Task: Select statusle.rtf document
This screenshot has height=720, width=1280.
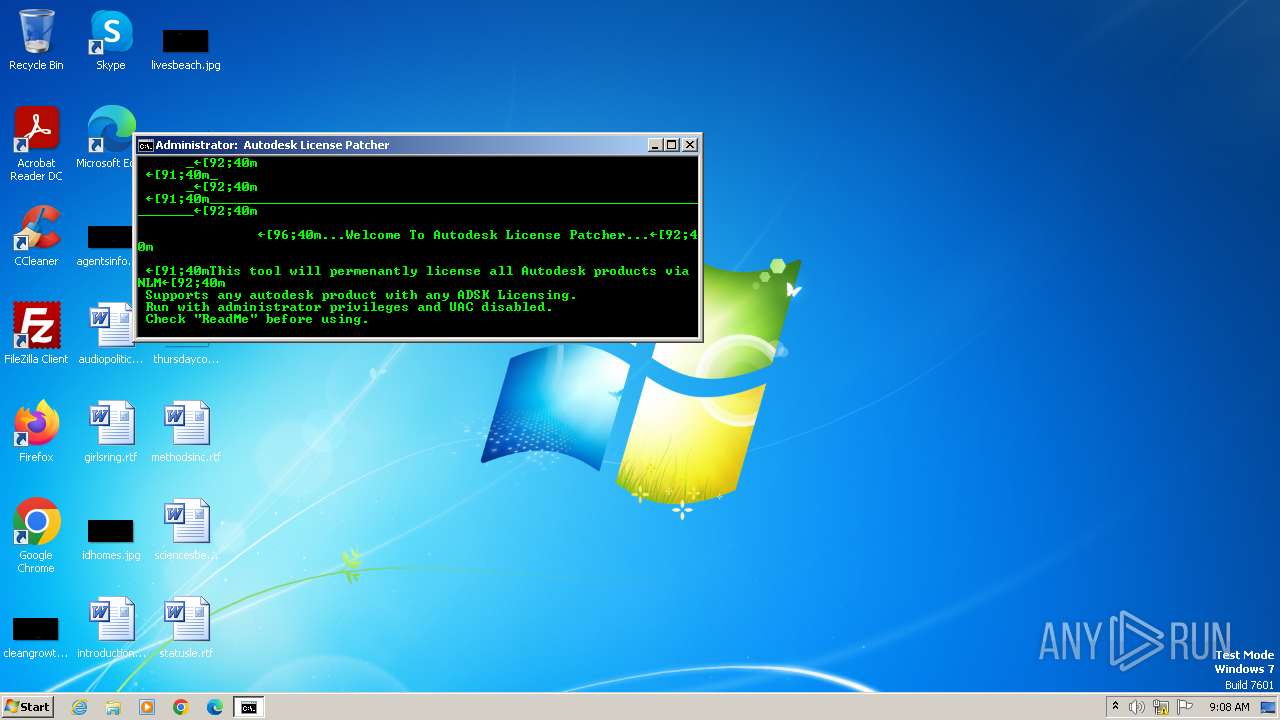Action: [186, 628]
